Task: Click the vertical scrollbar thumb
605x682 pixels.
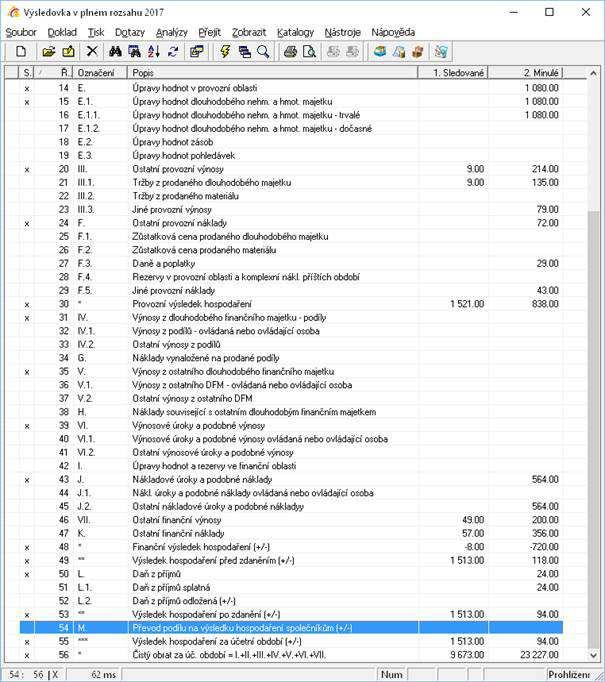Action: [593, 428]
